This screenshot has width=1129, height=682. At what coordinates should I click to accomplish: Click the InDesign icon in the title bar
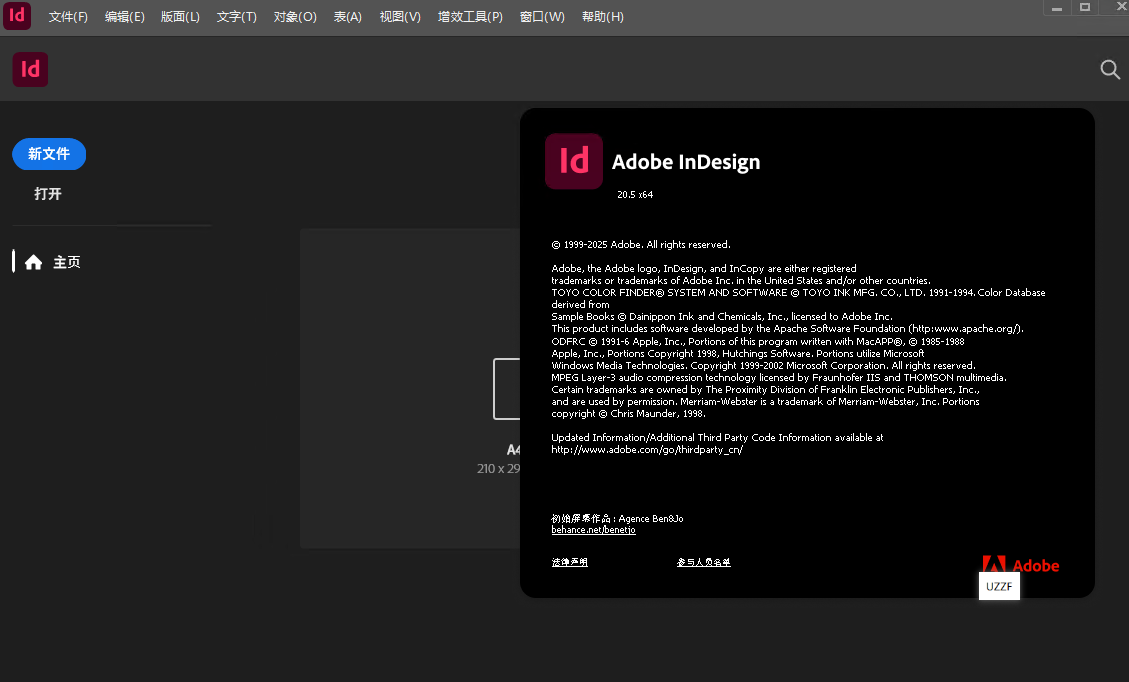17,16
